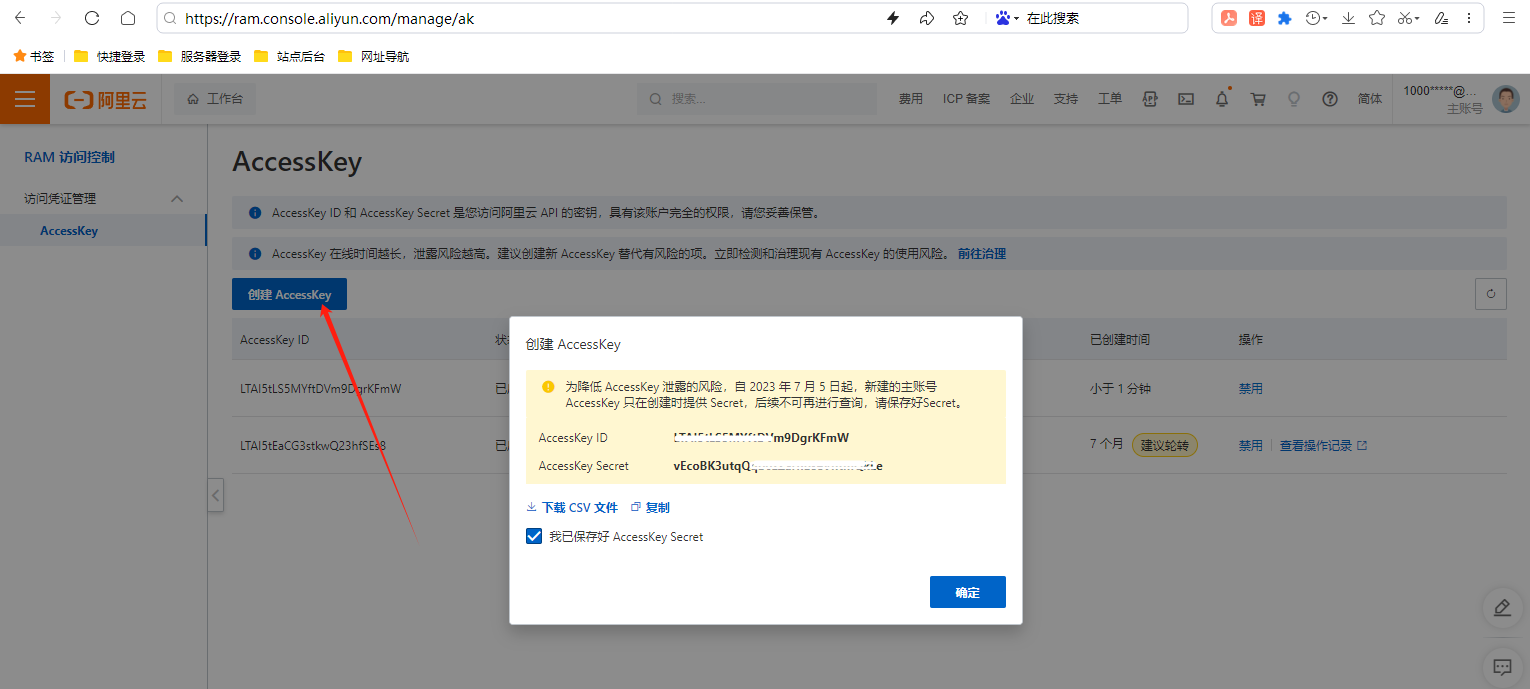Click the browser address bar URL
The width and height of the screenshot is (1530, 689).
pos(329,18)
